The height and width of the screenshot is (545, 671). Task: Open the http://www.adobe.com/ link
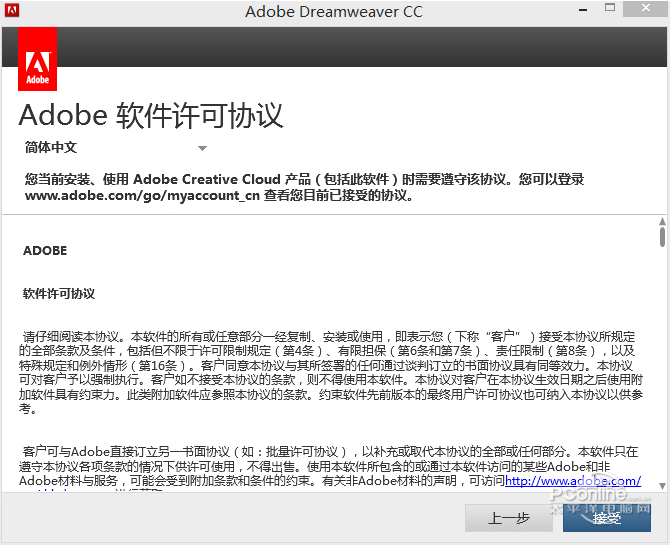click(572, 481)
